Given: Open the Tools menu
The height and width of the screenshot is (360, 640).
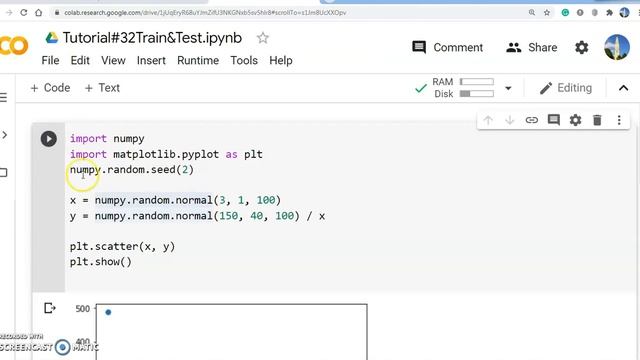Looking at the screenshot, I should (x=244, y=60).
